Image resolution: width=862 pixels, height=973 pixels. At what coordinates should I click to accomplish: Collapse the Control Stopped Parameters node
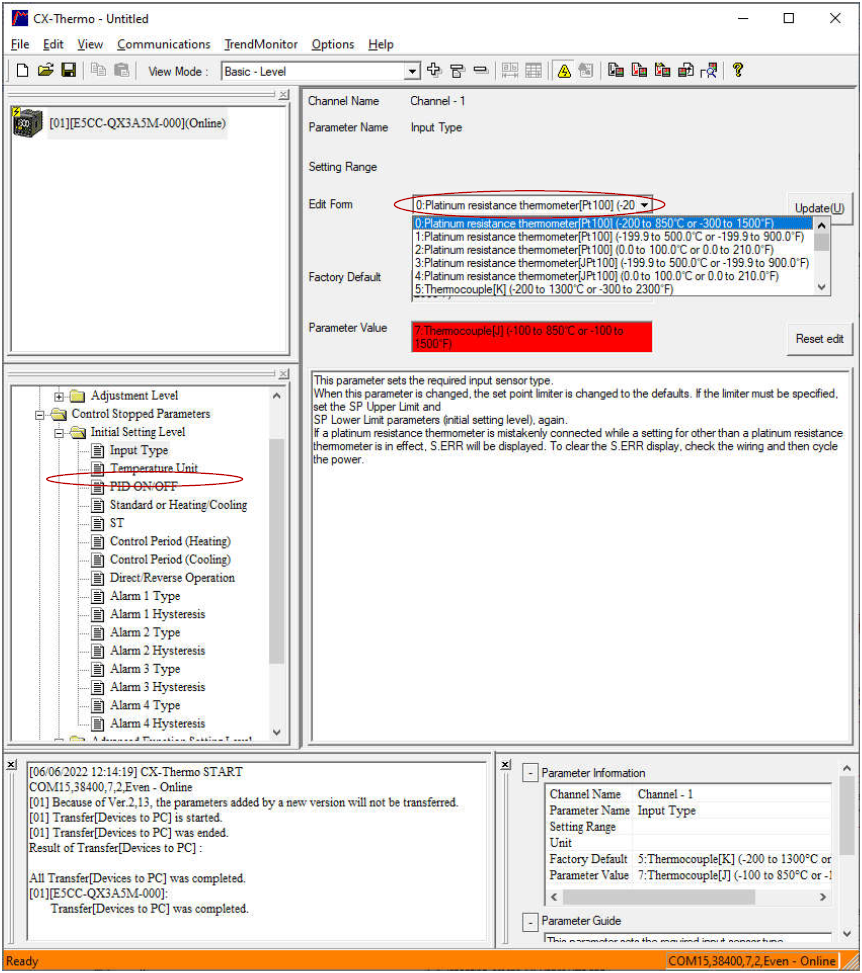[40, 415]
